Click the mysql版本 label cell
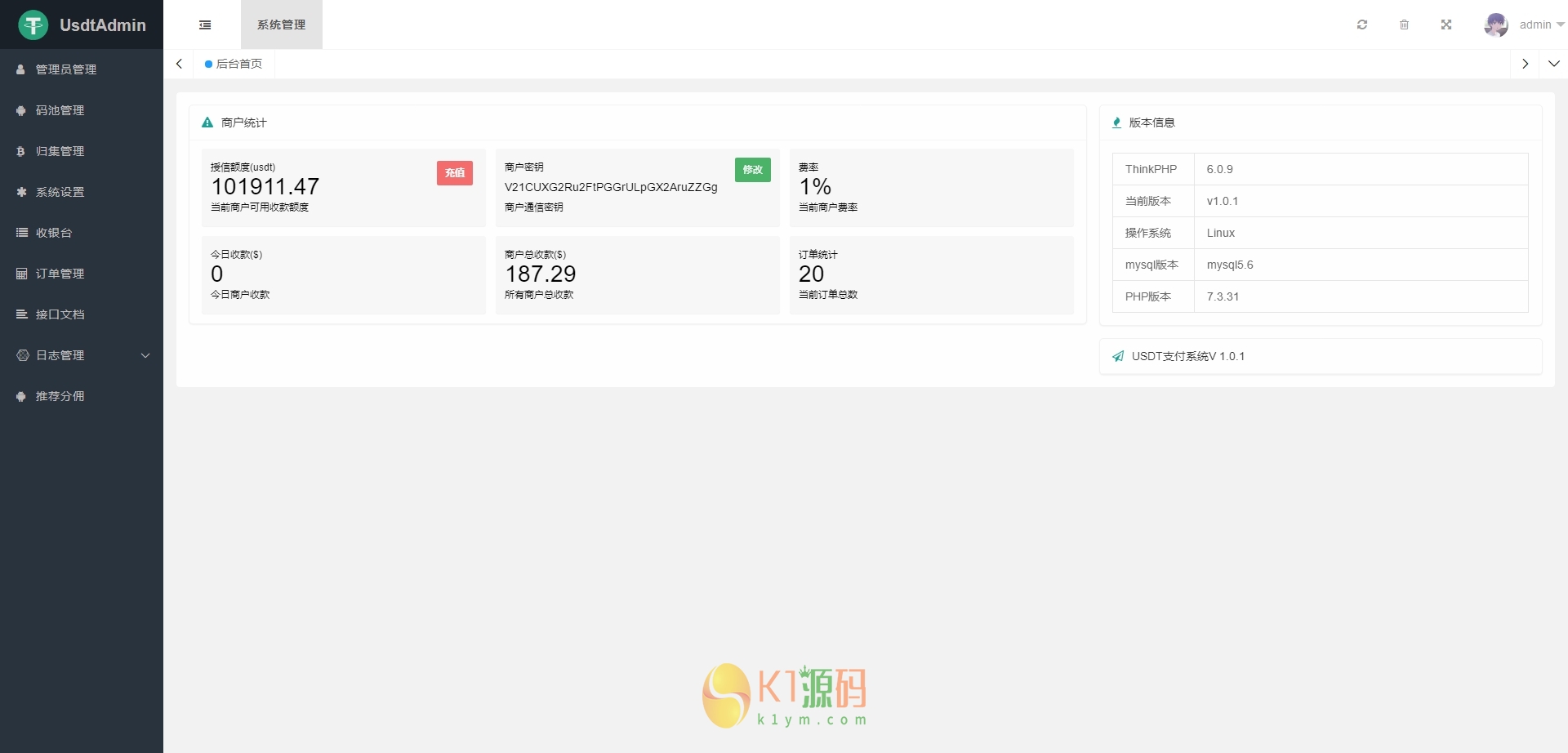Screen dimensions: 1568x753 pos(1153,265)
